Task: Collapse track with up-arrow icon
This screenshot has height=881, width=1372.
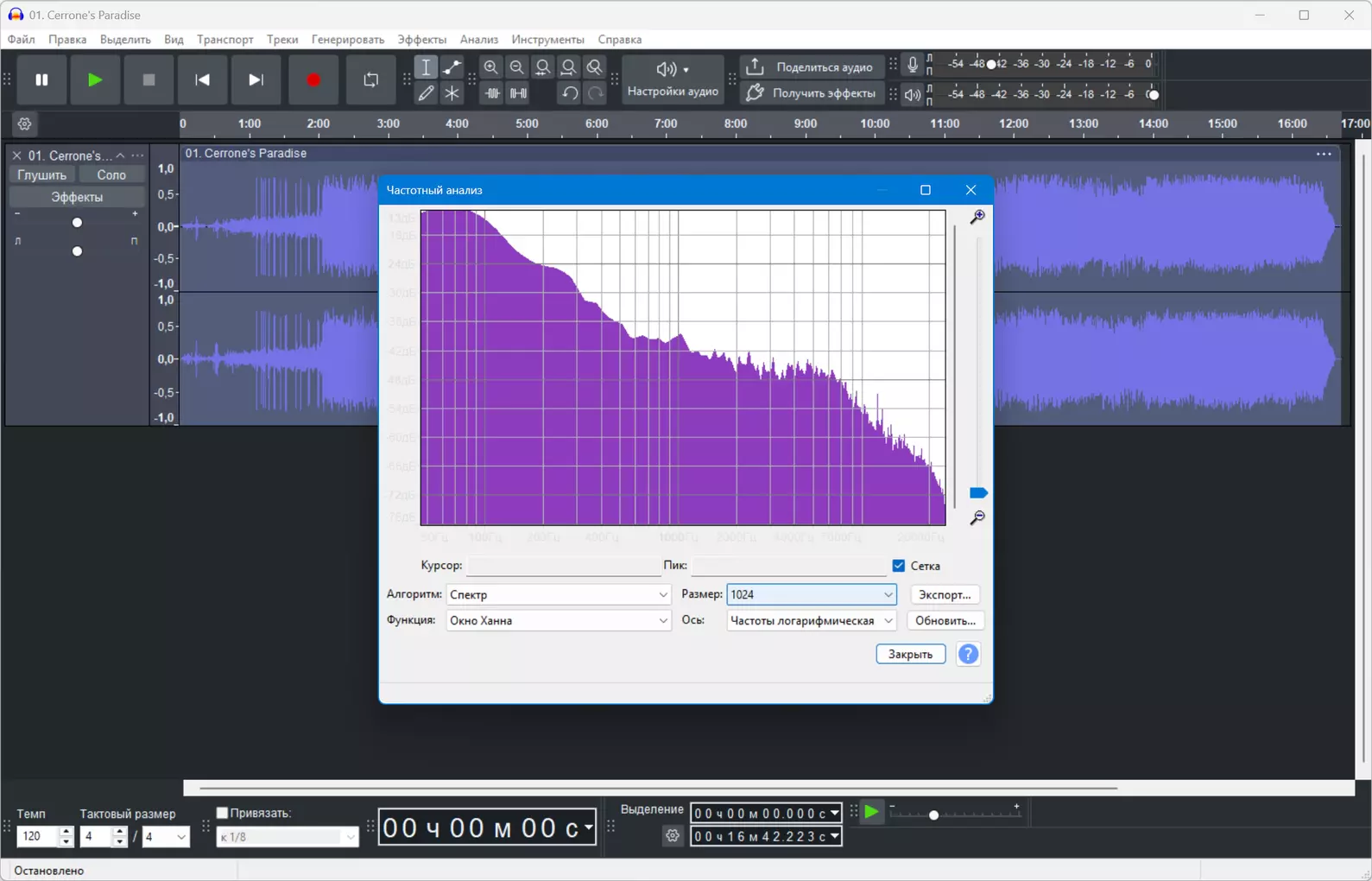Action: (121, 155)
